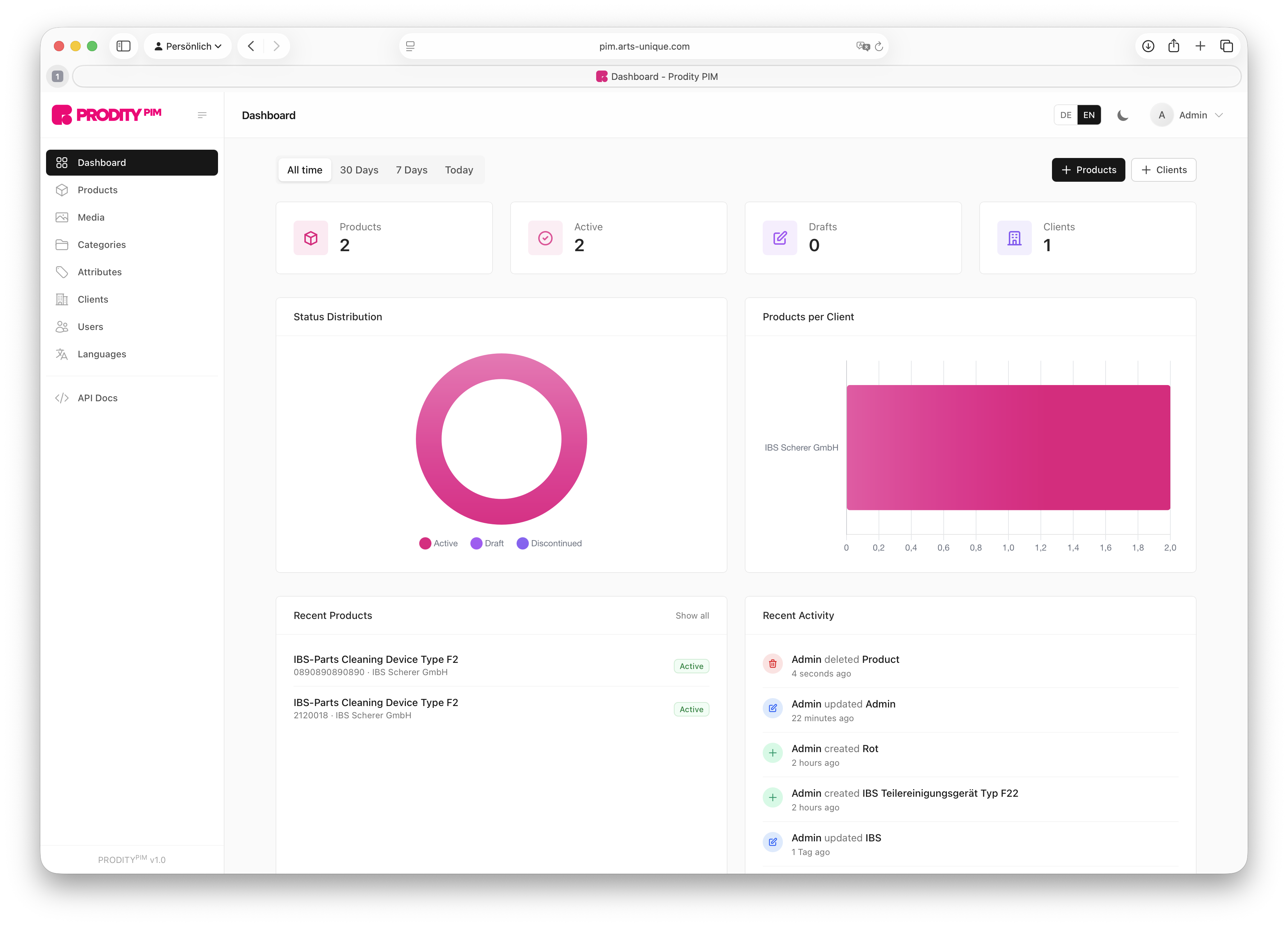The height and width of the screenshot is (927, 1288).
Task: Click the add Products button
Action: point(1088,170)
